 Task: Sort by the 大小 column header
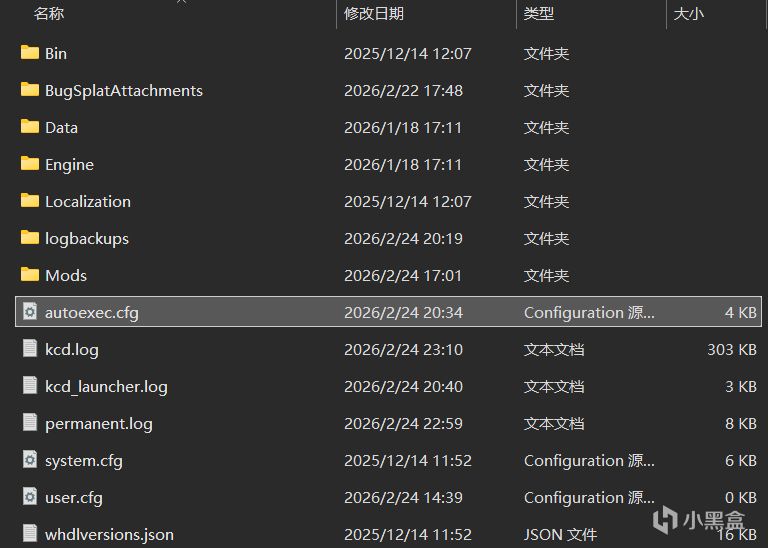point(688,13)
